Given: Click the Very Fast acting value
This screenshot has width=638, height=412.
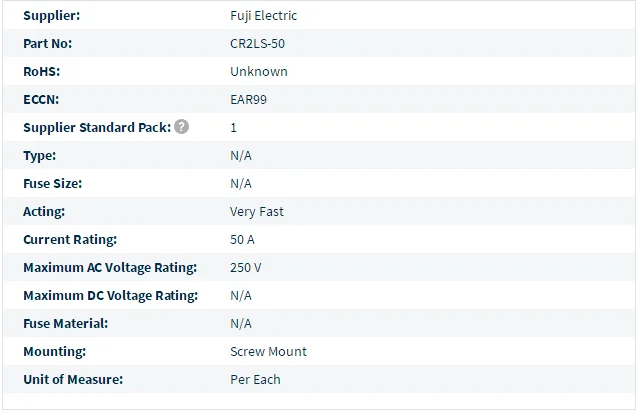Looking at the screenshot, I should pyautogui.click(x=257, y=212).
